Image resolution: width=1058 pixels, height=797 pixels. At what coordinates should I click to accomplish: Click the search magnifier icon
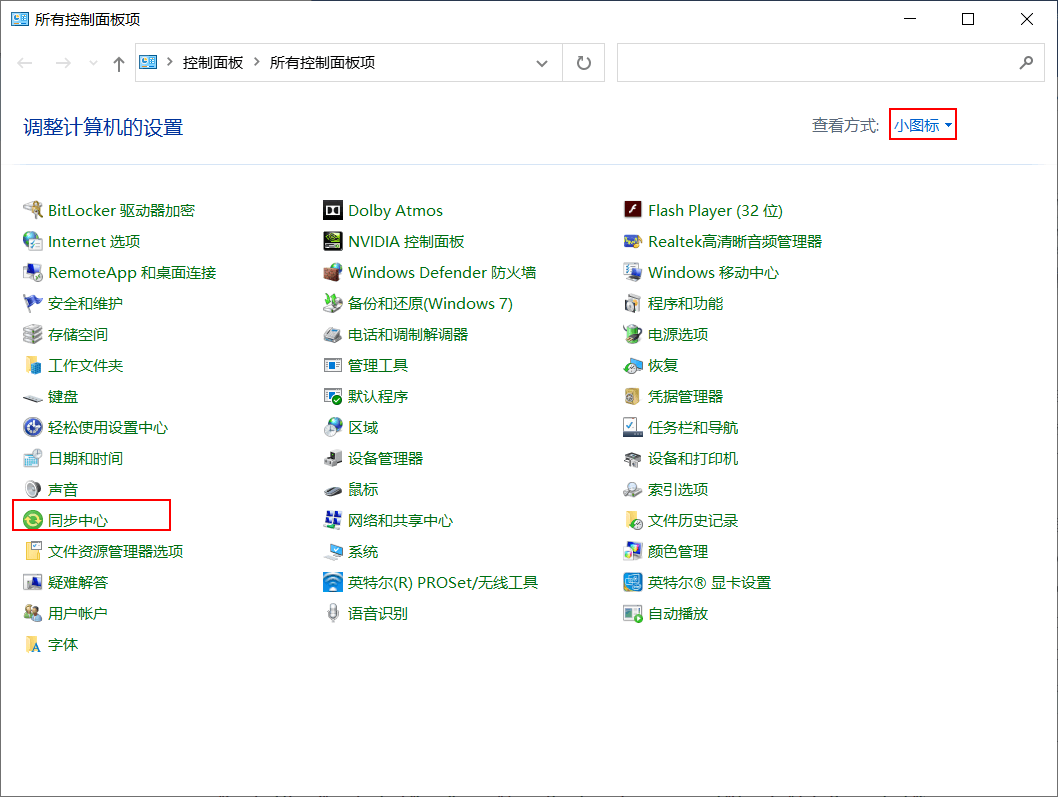pos(1026,63)
